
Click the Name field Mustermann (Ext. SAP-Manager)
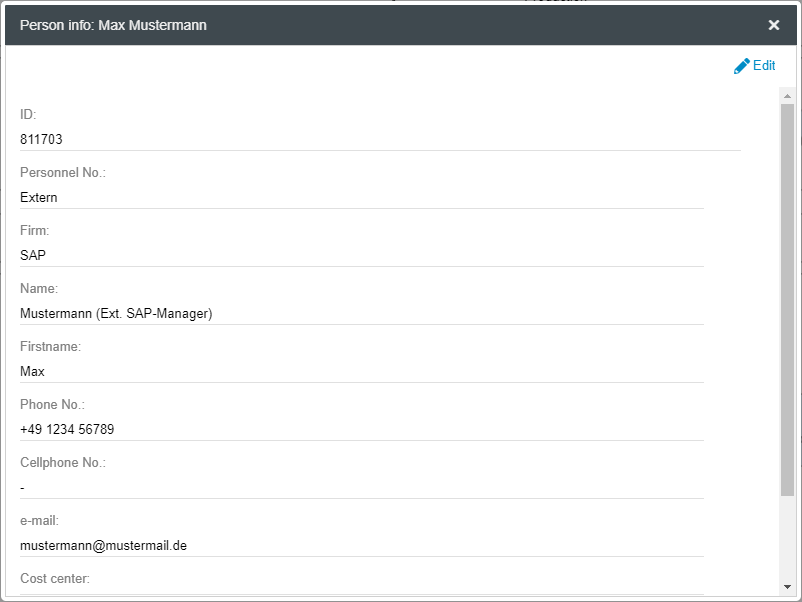116,314
